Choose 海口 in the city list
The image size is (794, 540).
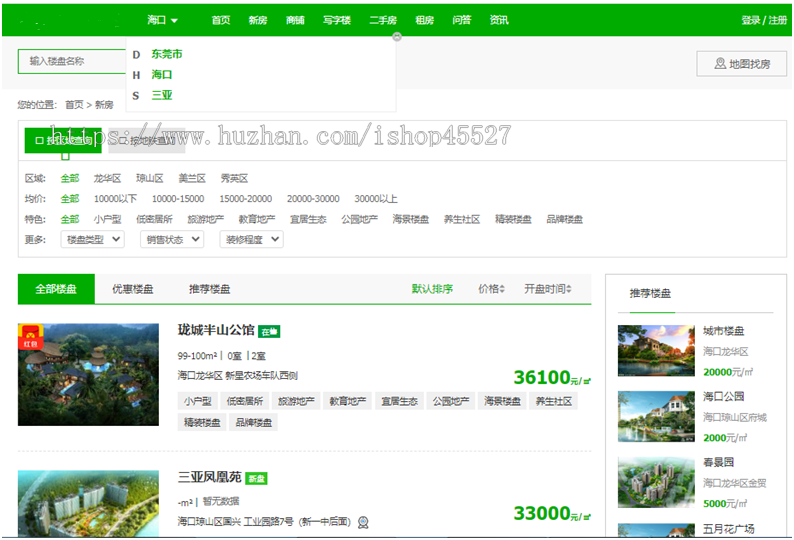pos(162,74)
